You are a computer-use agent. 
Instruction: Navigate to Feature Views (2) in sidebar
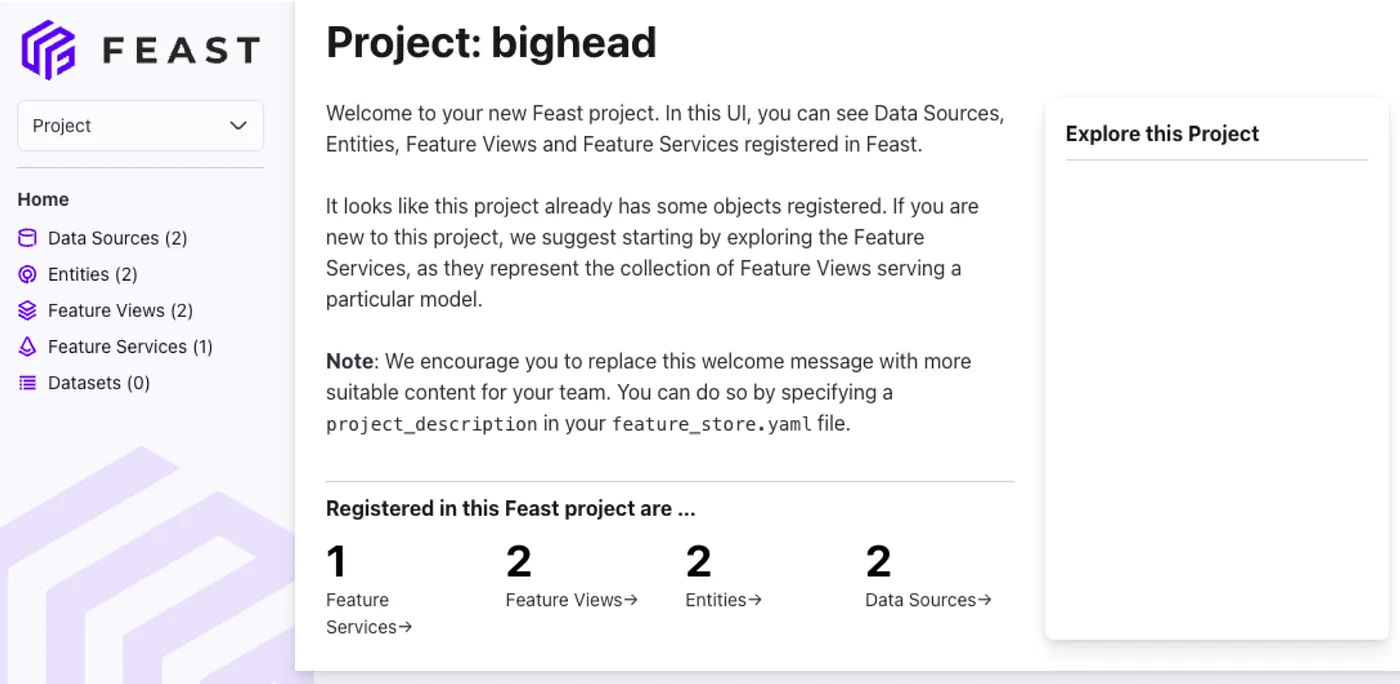120,311
